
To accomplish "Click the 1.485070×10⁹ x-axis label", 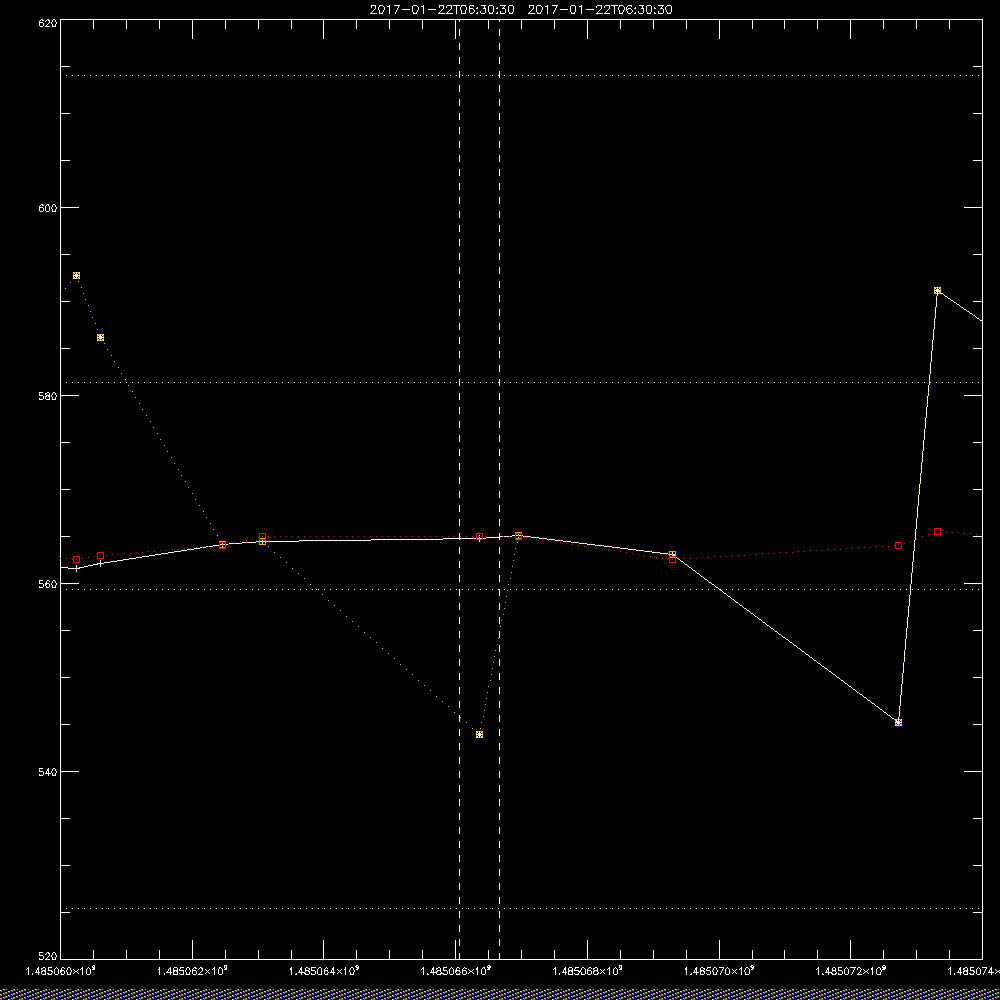I will [x=719, y=971].
